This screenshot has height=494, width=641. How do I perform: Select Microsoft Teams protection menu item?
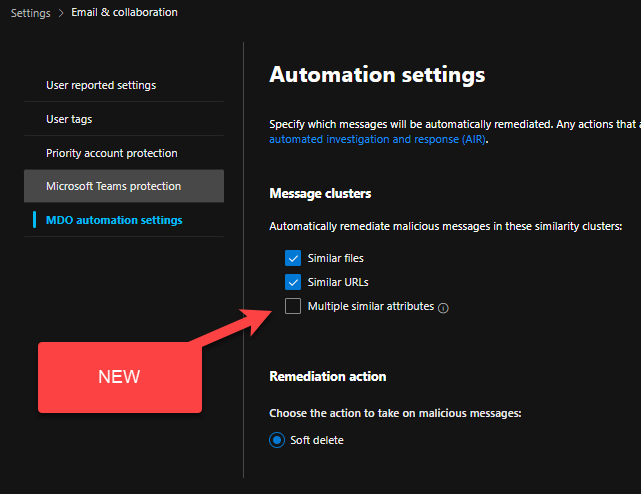(x=124, y=186)
